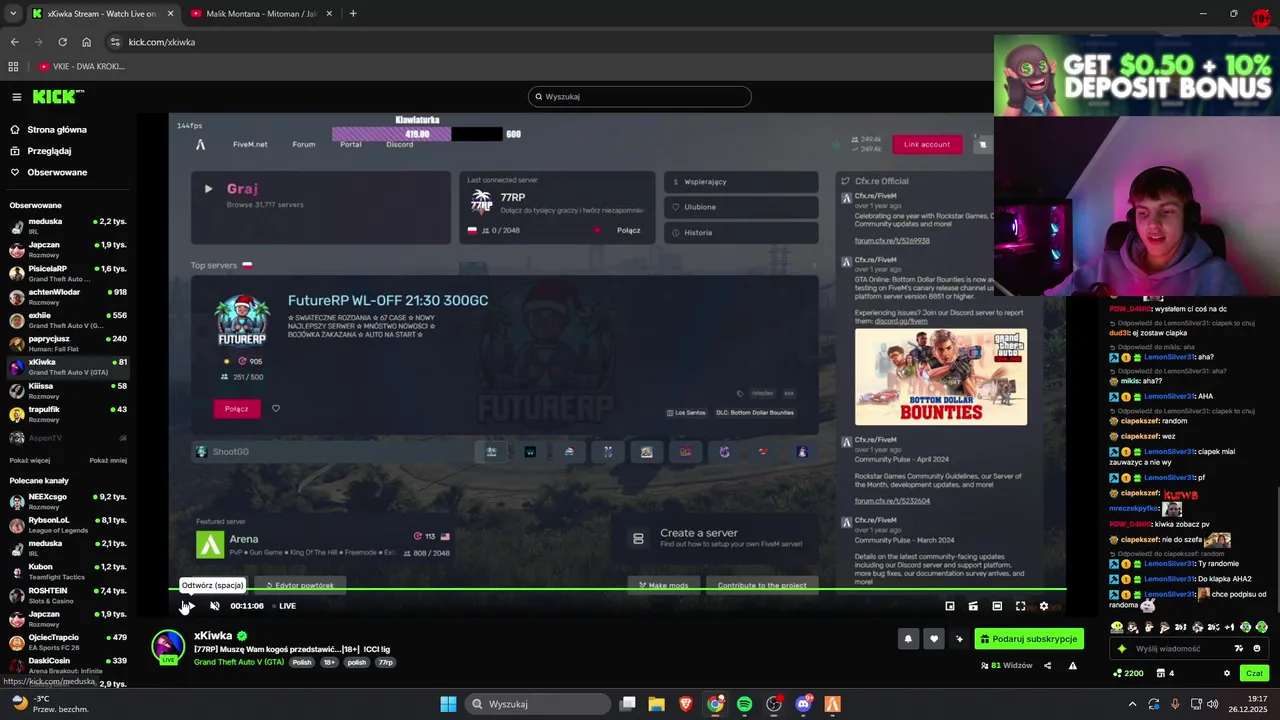This screenshot has height=720, width=1280.
Task: Open Grand Theft Auto V (GTA) category link
Action: [239, 662]
